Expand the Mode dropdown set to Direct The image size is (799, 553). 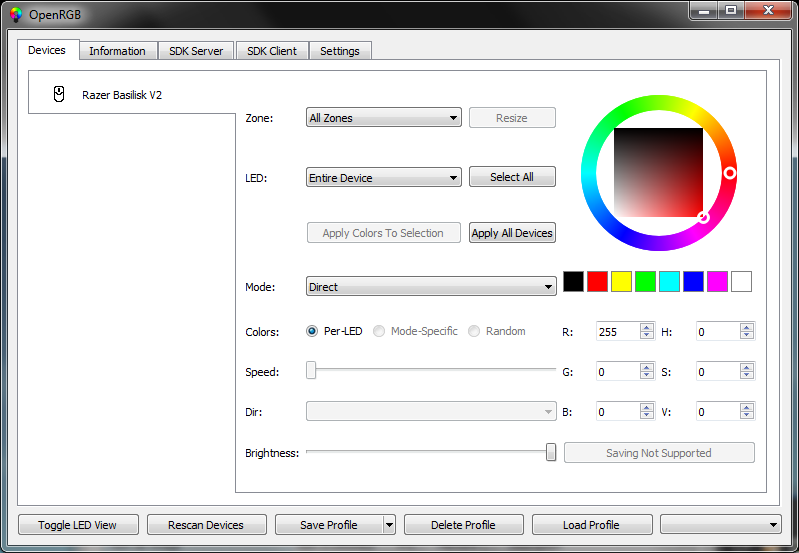click(x=431, y=286)
